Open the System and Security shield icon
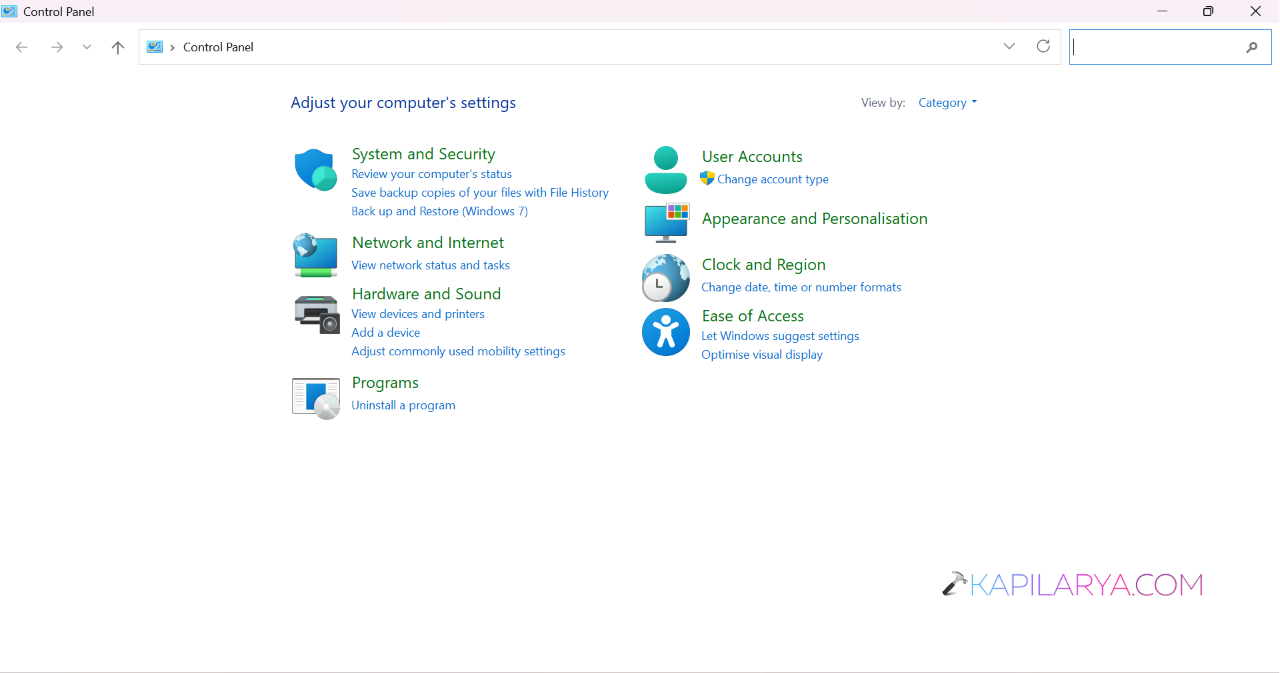Viewport: 1280px width, 673px height. pos(315,170)
